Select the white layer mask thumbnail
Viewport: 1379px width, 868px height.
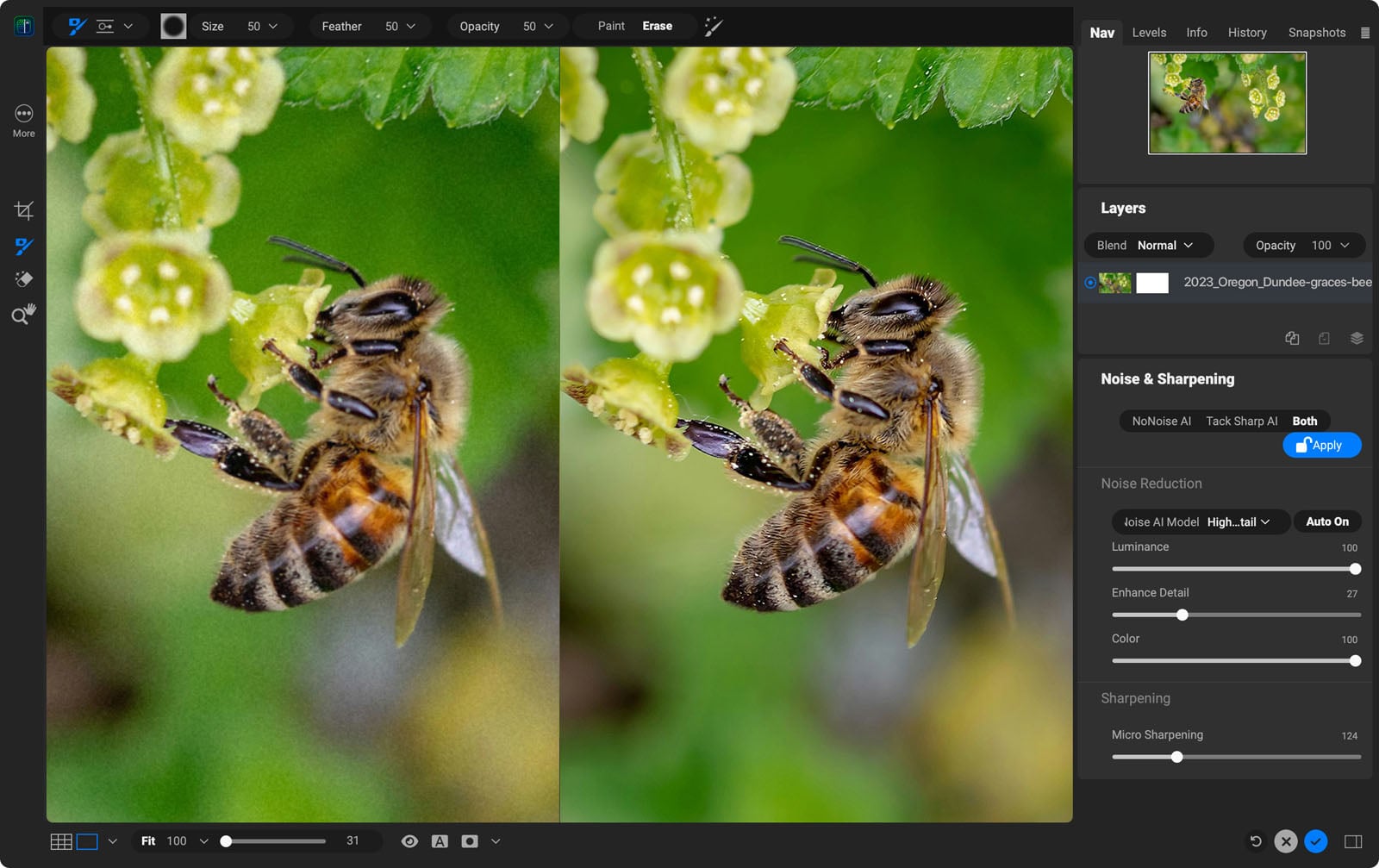[x=1152, y=283]
